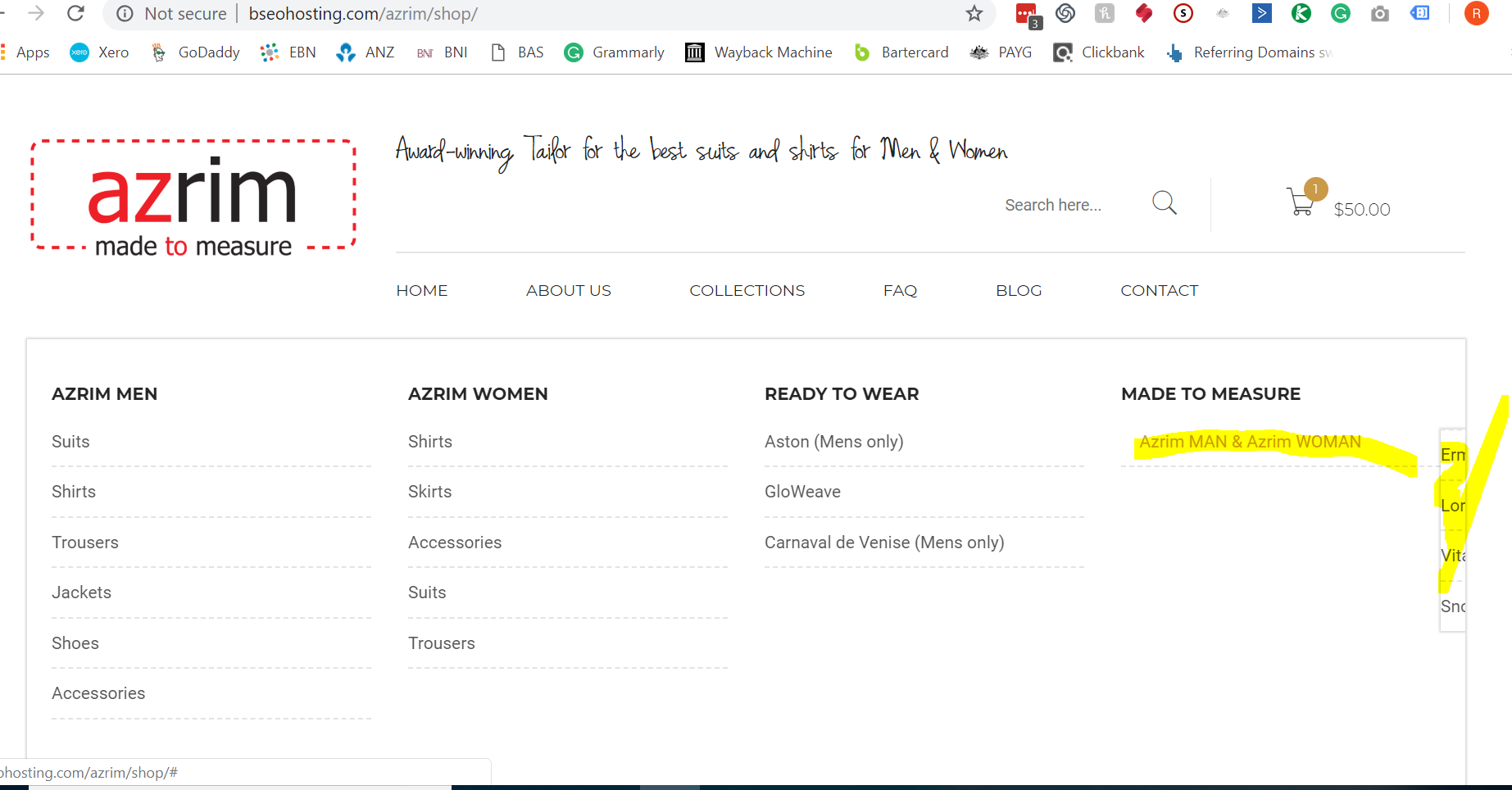Click the $50.00 cart total
The height and width of the screenshot is (790, 1512).
click(1362, 210)
